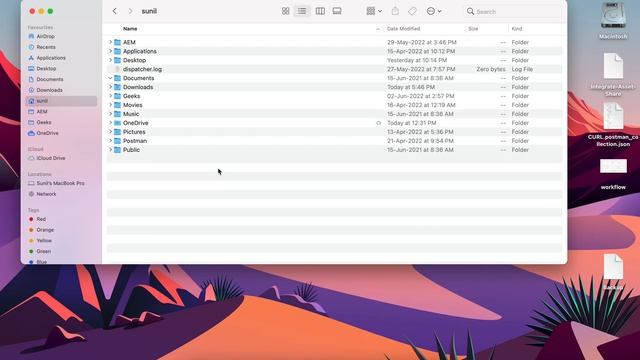Expand the Applications folder disclosure arrow
This screenshot has height=360, width=640.
pos(110,51)
